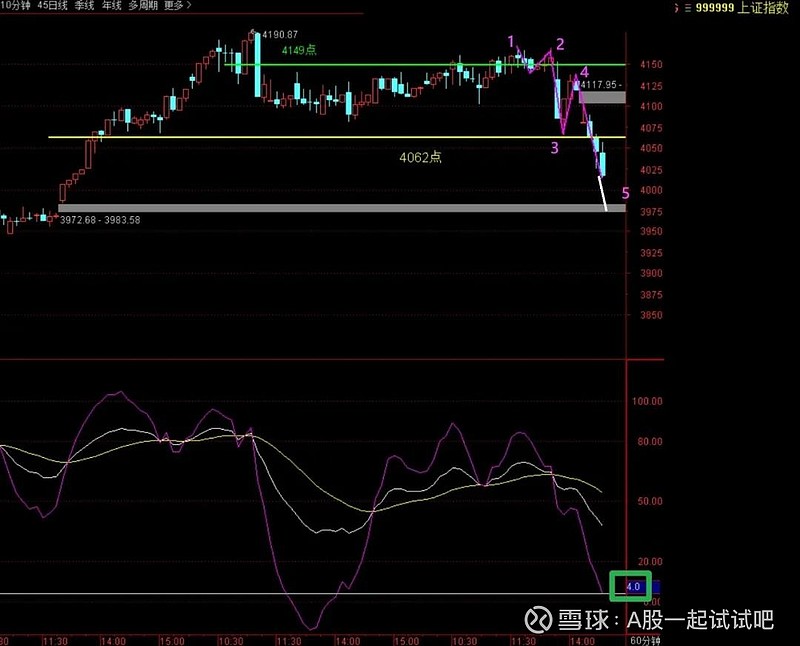
Task: Click the last cyan candle near 4025
Action: coord(603,164)
